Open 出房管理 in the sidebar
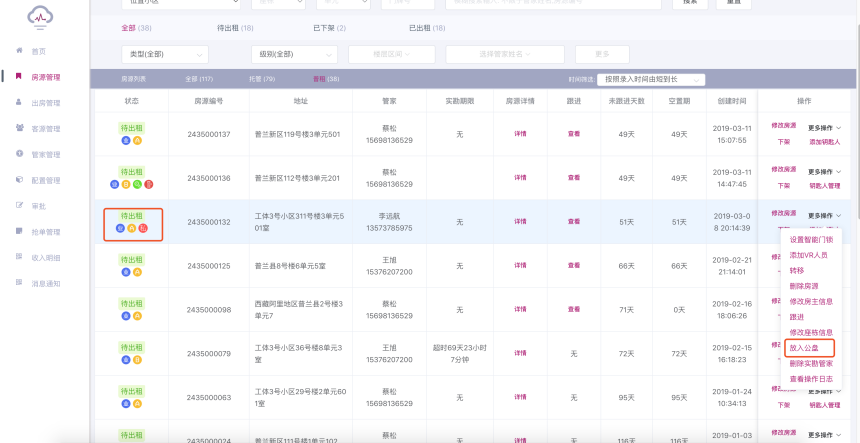Image resolution: width=860 pixels, height=443 pixels. (x=46, y=103)
